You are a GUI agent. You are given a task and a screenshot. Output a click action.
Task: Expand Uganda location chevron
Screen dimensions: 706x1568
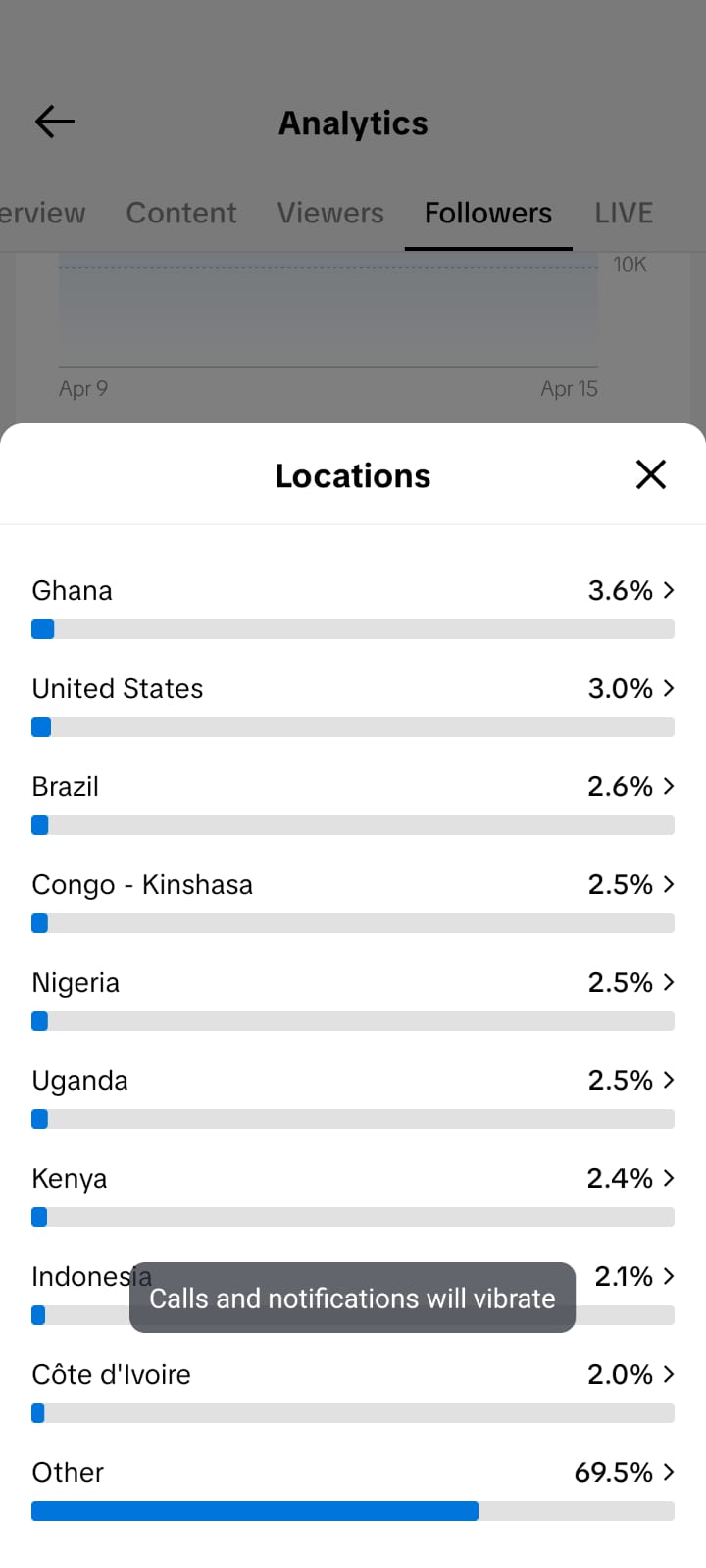pos(669,1080)
